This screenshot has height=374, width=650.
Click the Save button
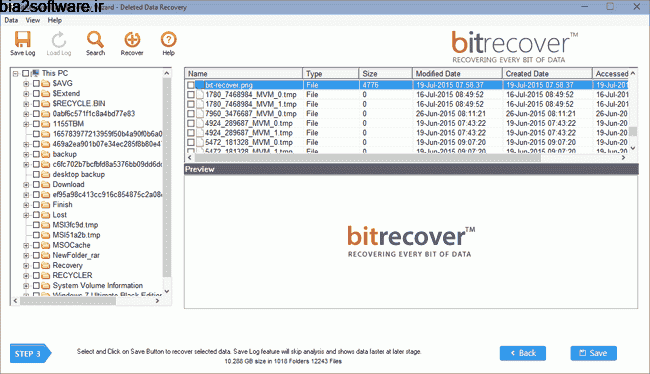tap(594, 353)
